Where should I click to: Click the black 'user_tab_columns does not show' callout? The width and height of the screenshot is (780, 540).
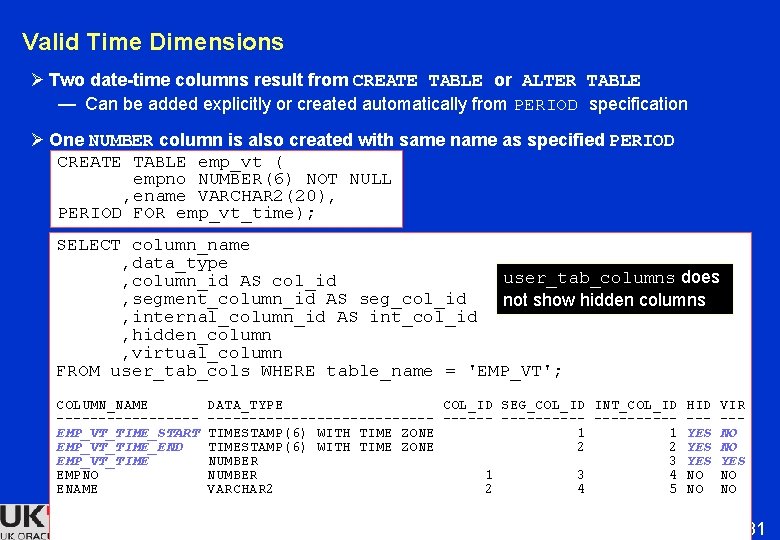[615, 289]
